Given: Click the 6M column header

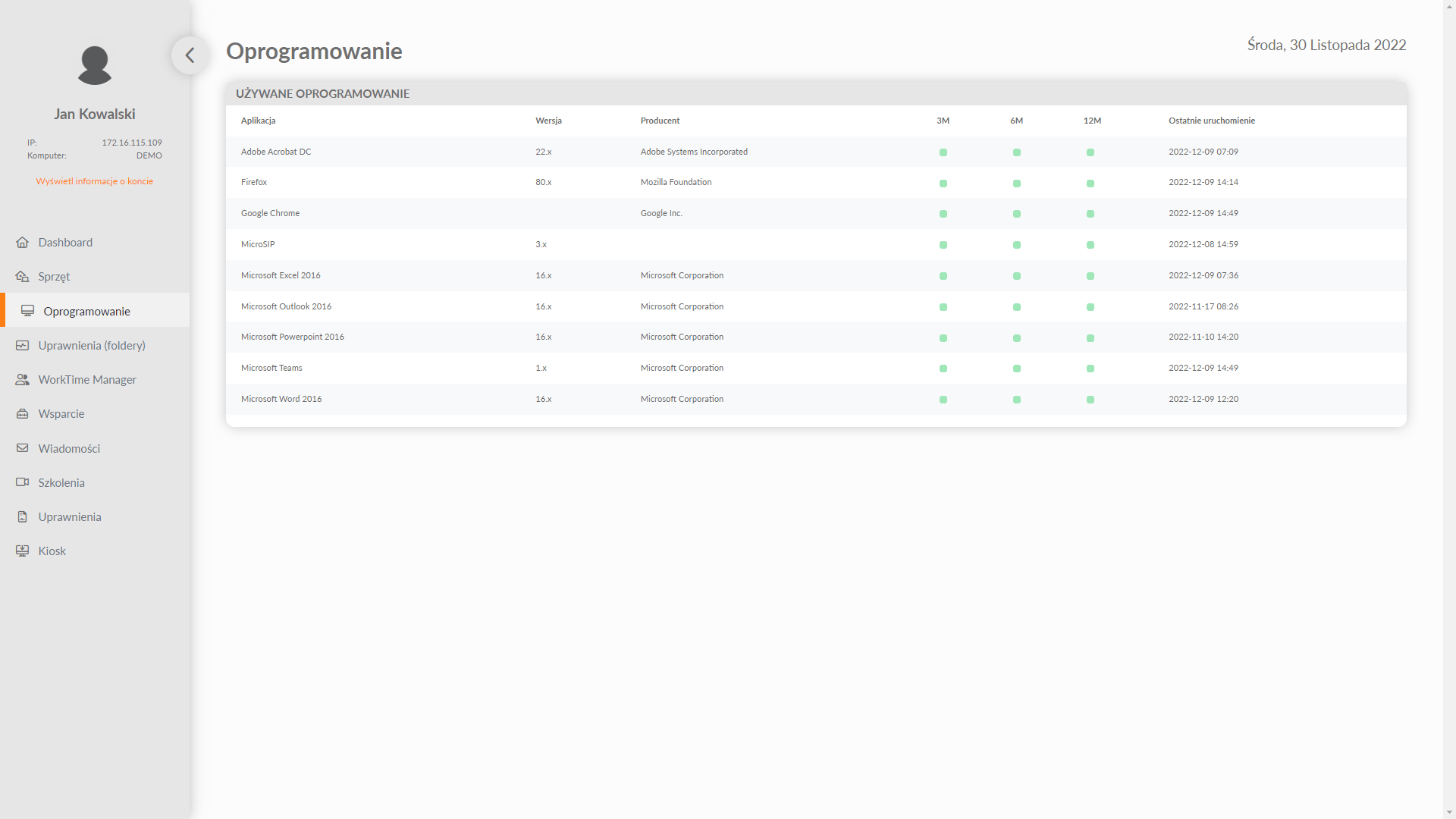Looking at the screenshot, I should (x=1016, y=121).
